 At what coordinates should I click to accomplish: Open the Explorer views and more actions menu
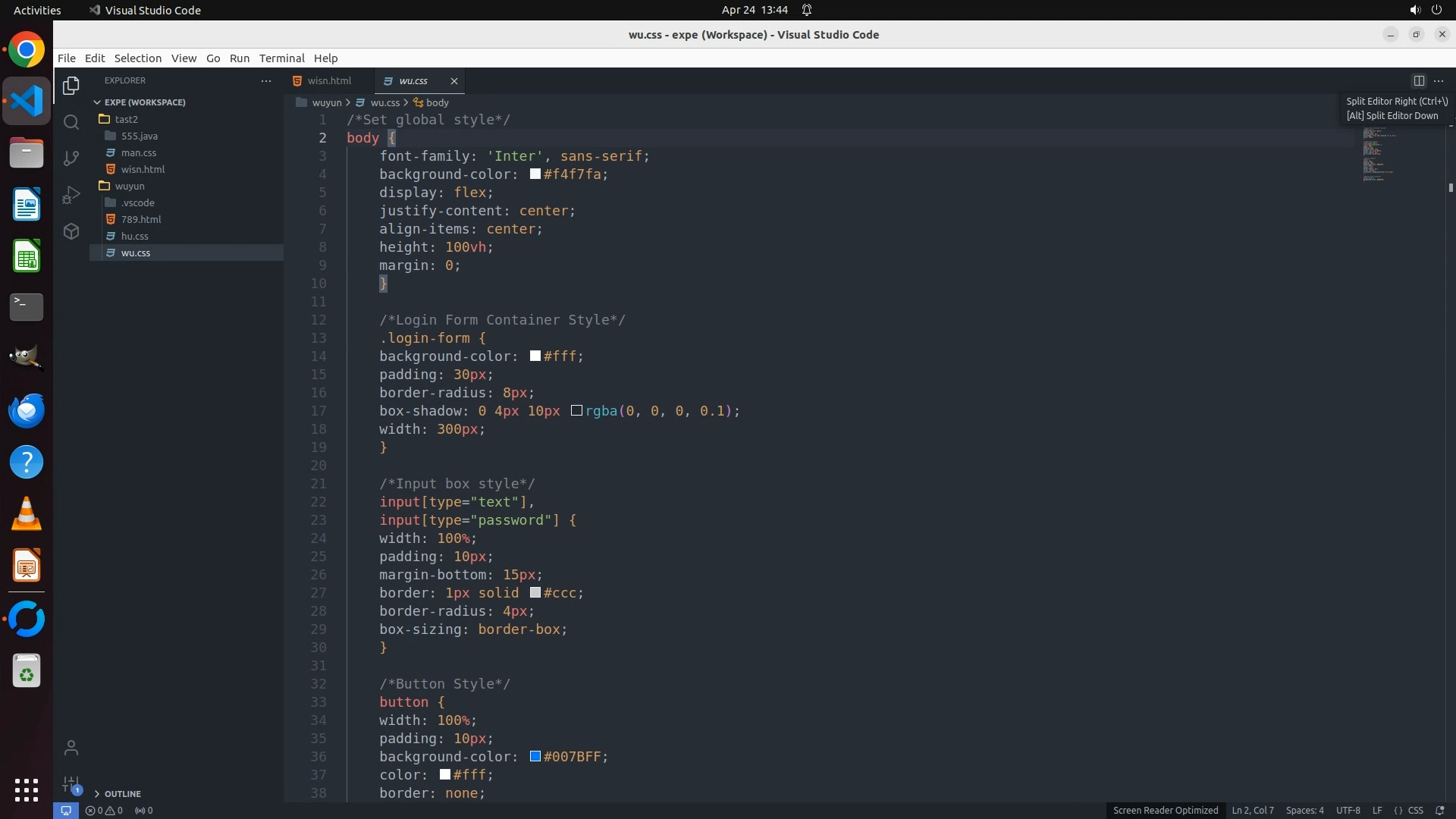(265, 80)
